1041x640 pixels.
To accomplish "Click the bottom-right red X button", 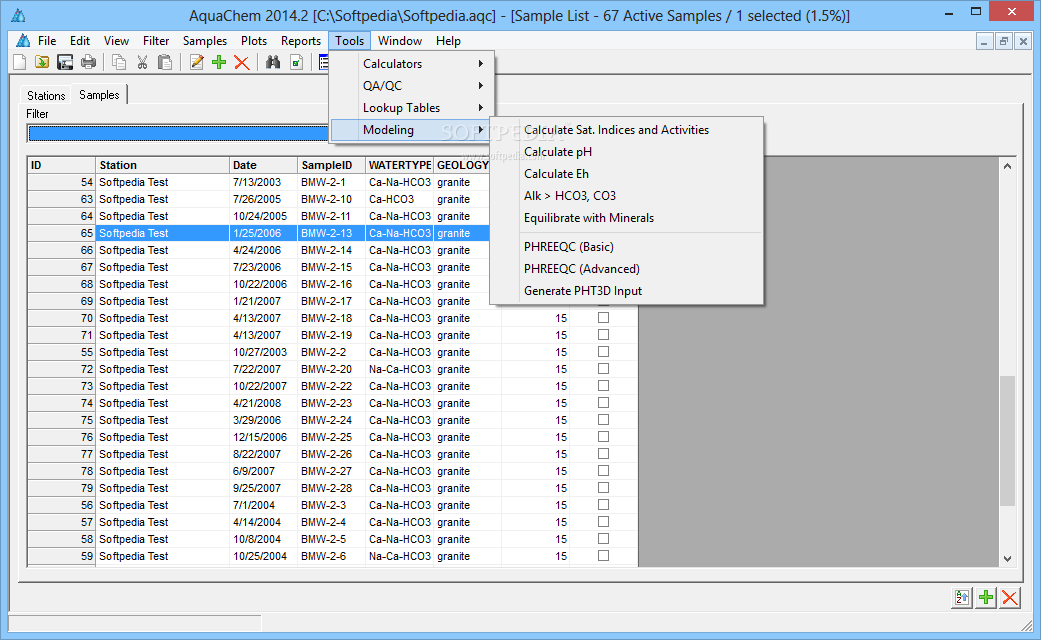I will pos(1010,598).
